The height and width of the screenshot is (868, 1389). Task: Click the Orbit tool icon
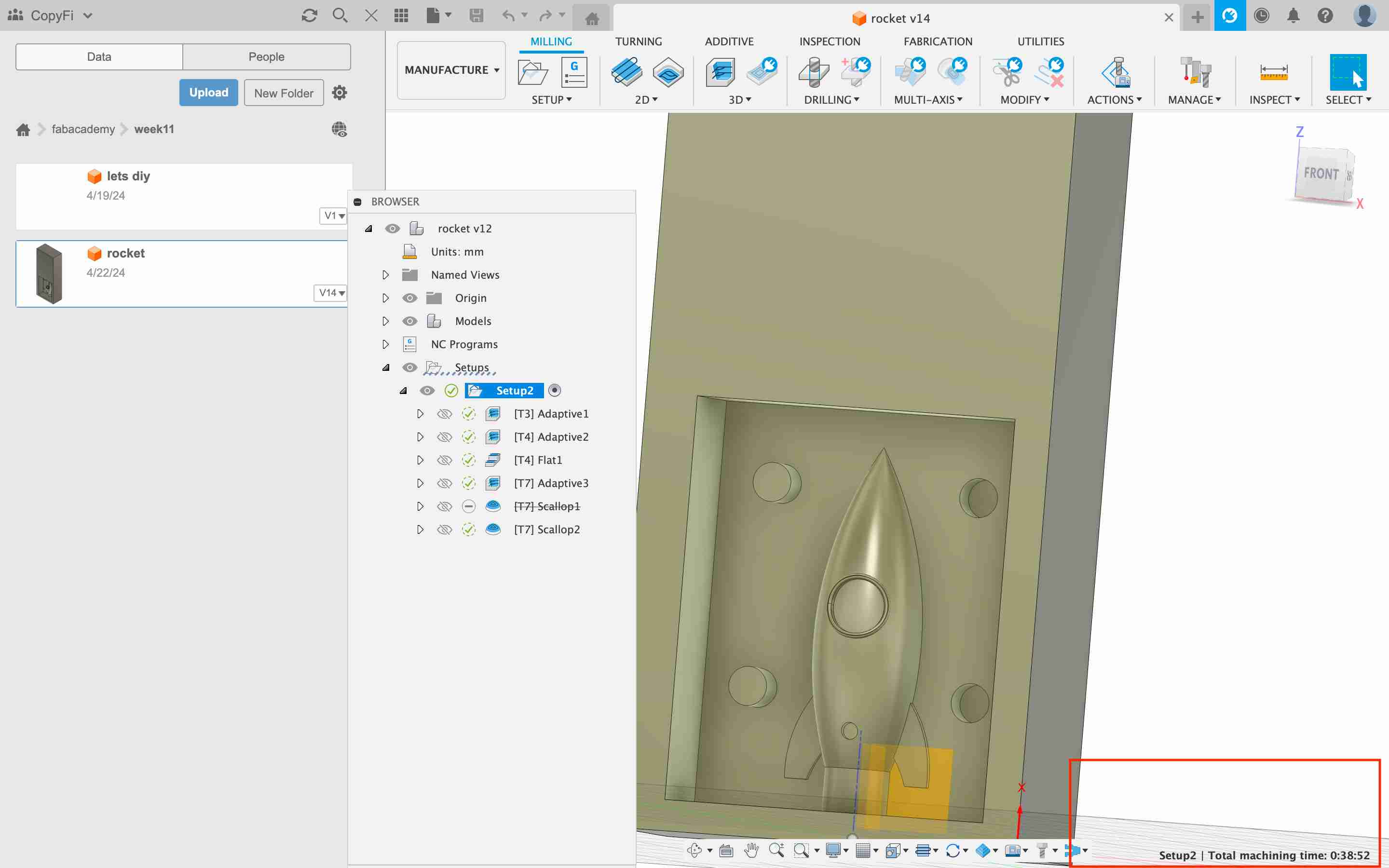pyautogui.click(x=694, y=850)
